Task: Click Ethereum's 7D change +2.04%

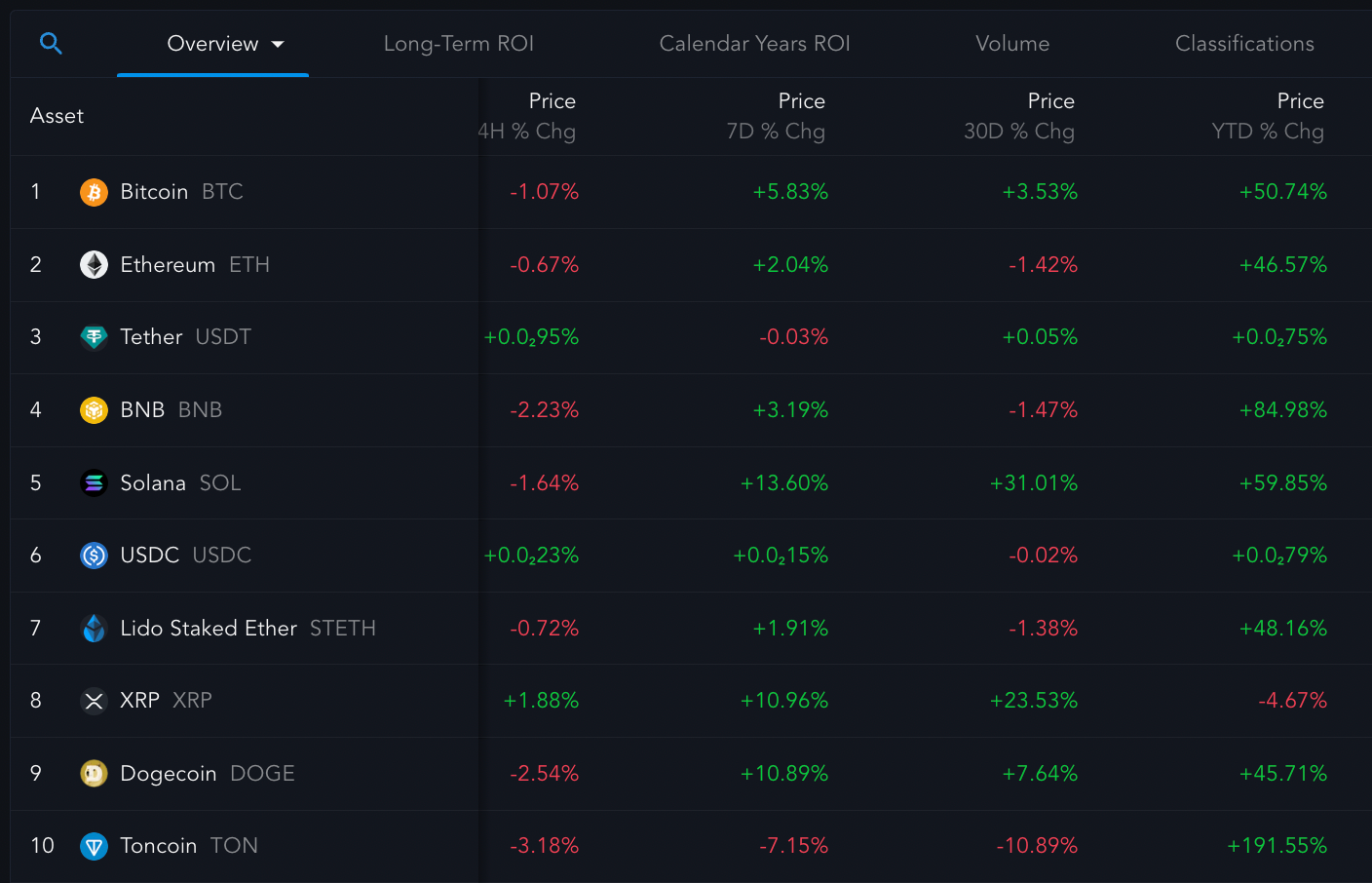Action: coord(790,265)
